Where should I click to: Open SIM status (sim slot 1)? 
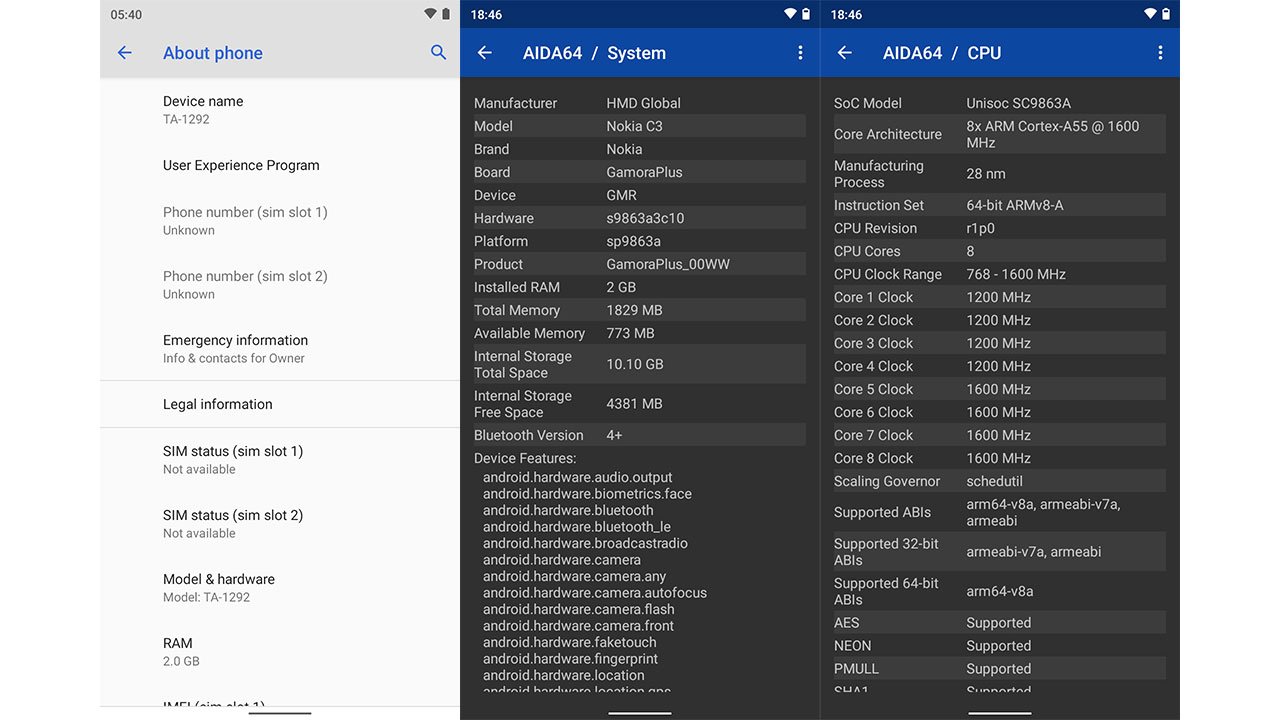[280, 460]
